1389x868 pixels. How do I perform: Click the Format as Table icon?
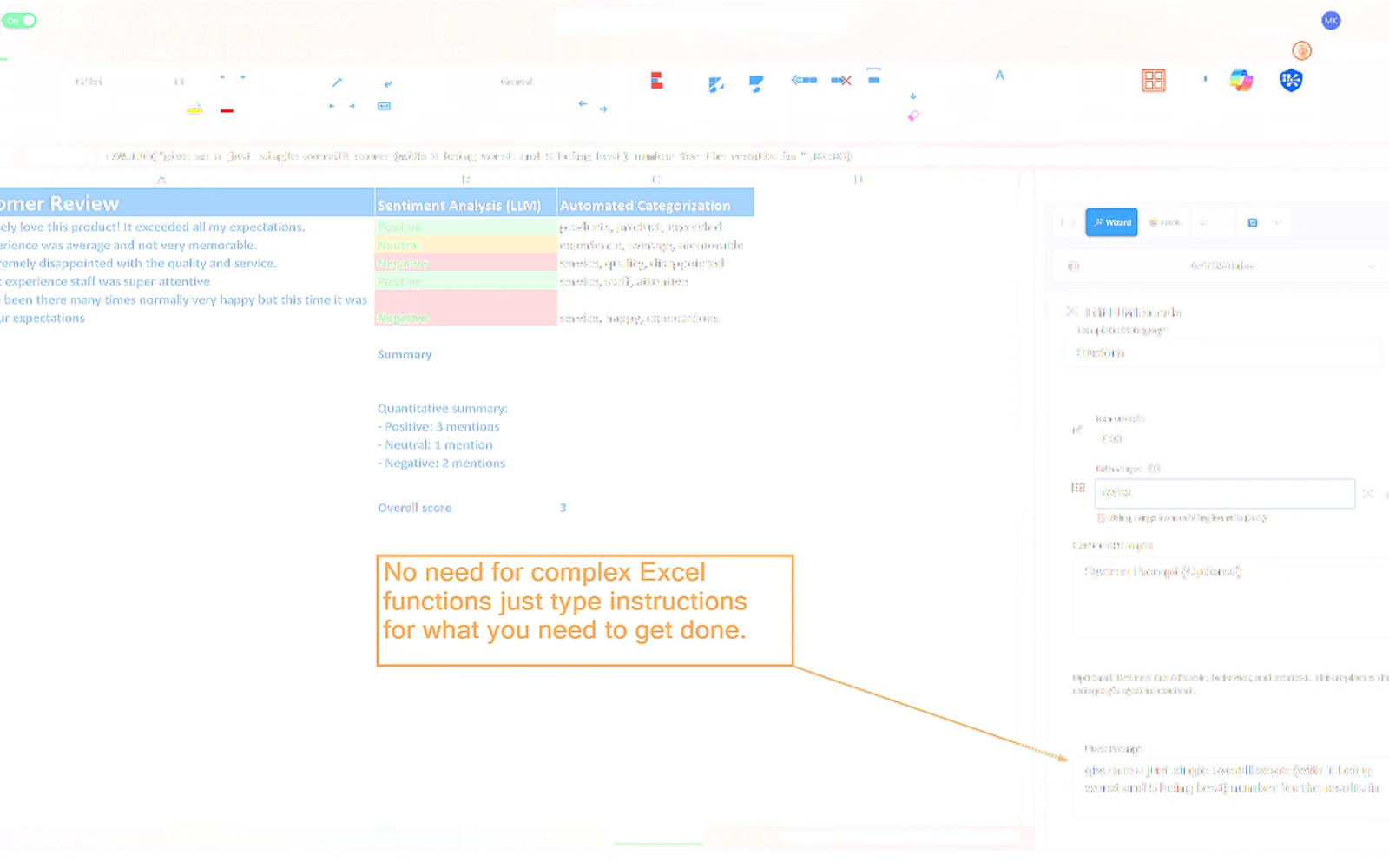(715, 84)
